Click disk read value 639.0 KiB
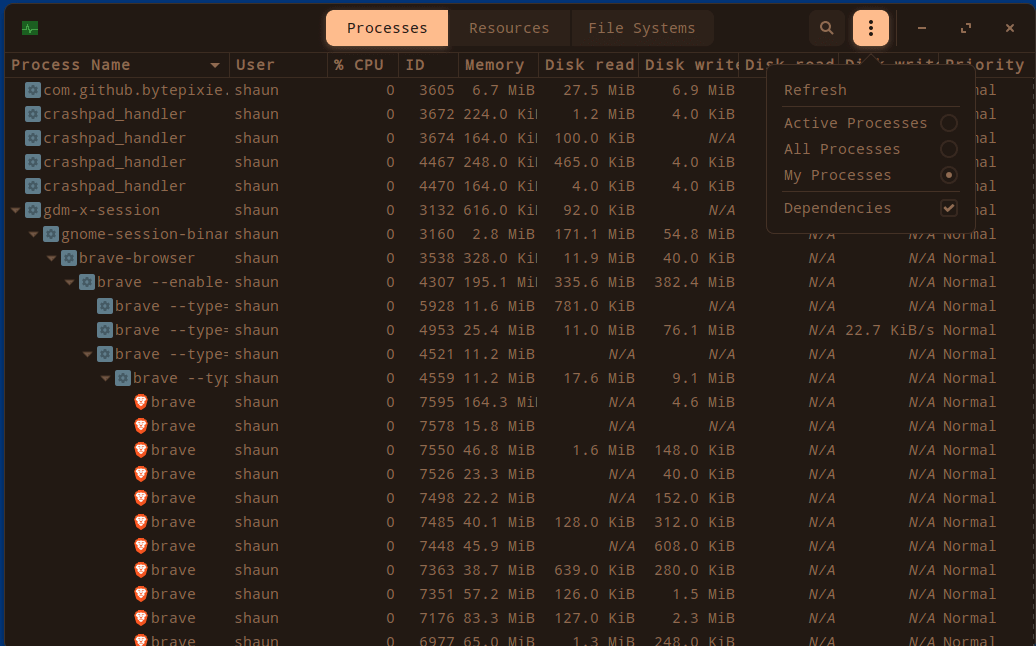Screen dimensions: 1036x646 tap(594, 570)
